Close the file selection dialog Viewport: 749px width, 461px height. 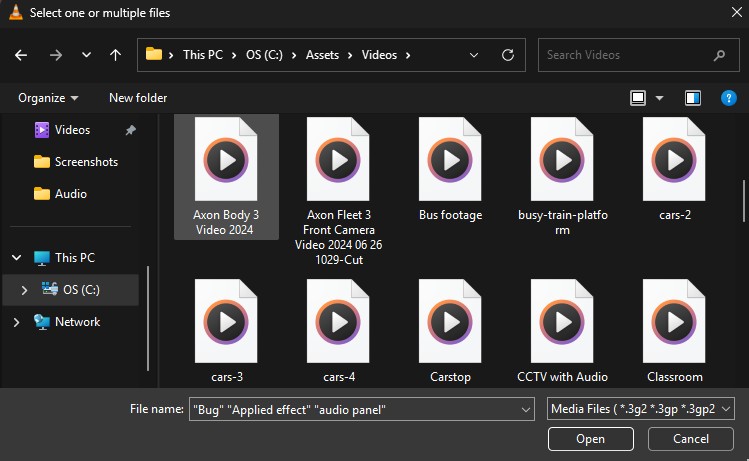point(737,12)
